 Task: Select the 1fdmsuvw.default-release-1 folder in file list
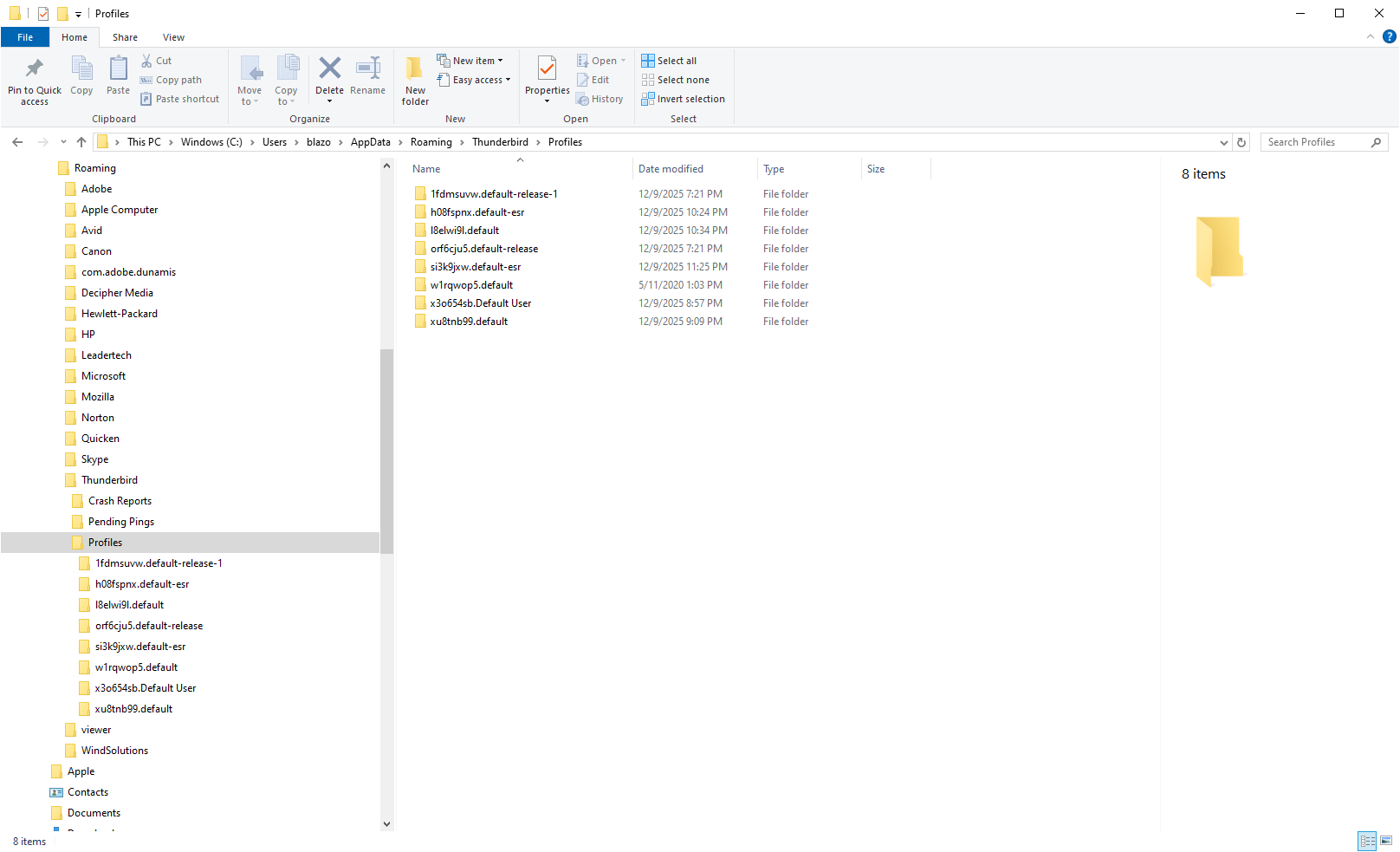pyautogui.click(x=494, y=194)
